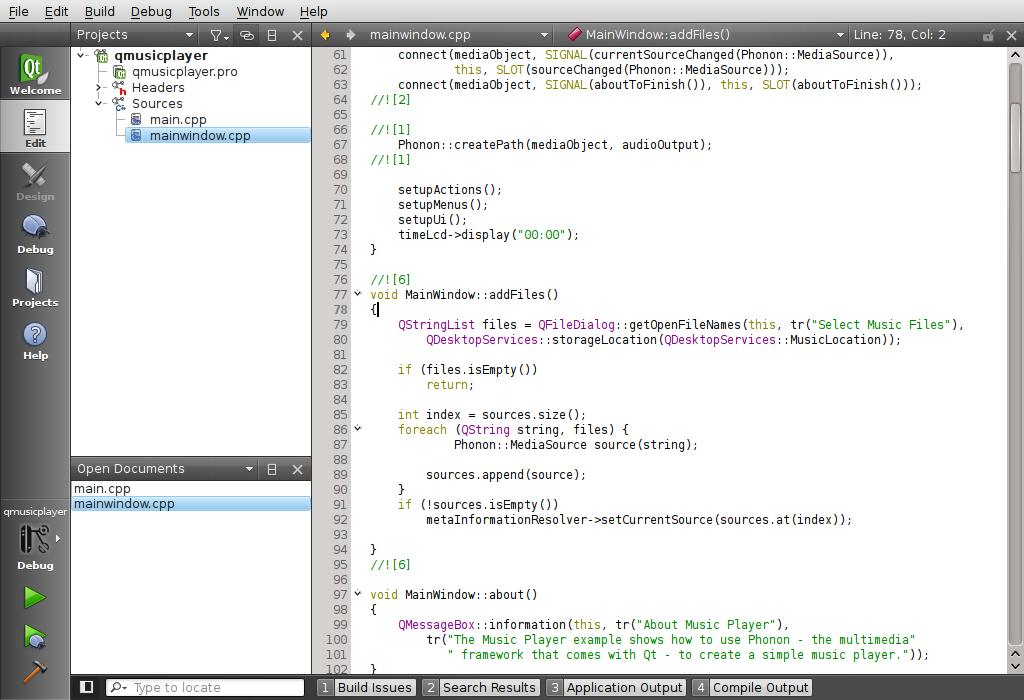Open the Build menu
Viewport: 1024px width, 700px height.
point(99,12)
